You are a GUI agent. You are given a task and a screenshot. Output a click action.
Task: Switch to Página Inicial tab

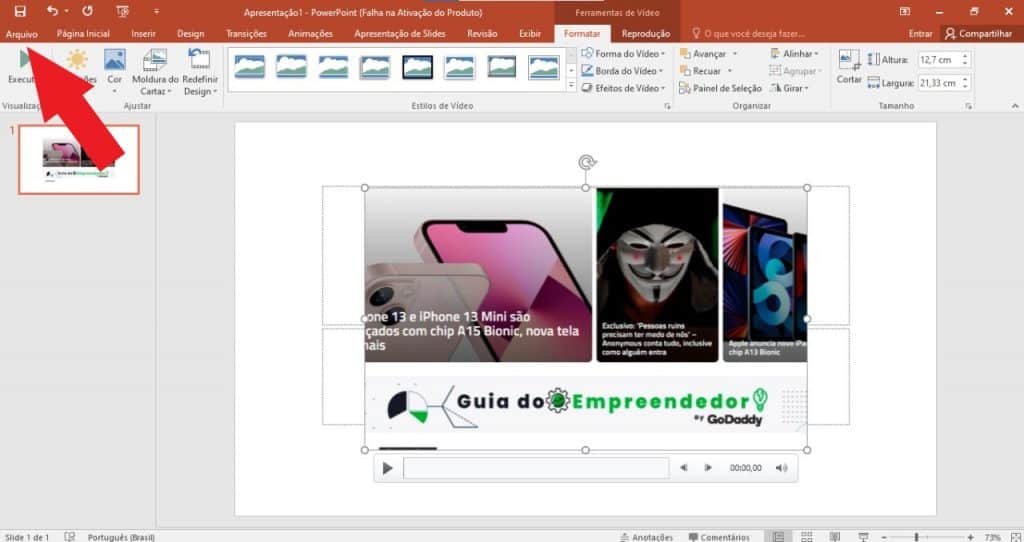pos(83,33)
